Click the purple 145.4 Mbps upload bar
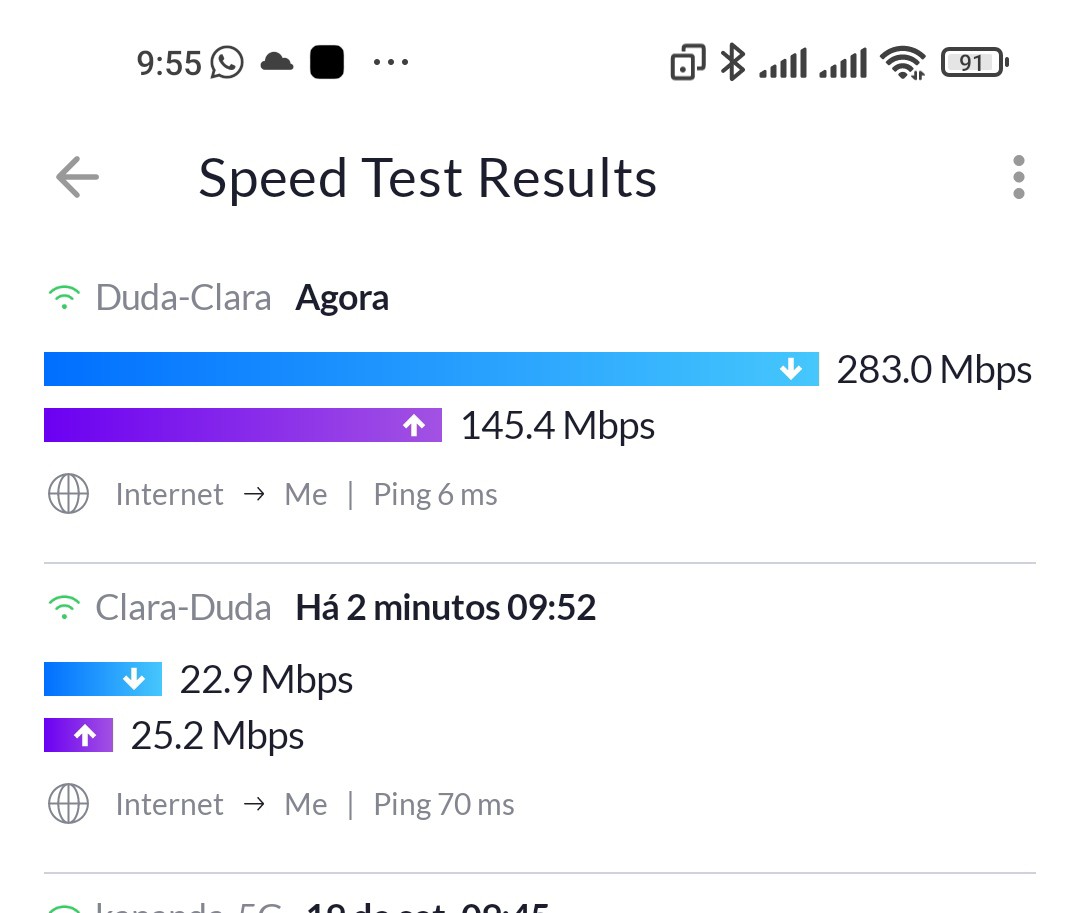 (x=242, y=425)
